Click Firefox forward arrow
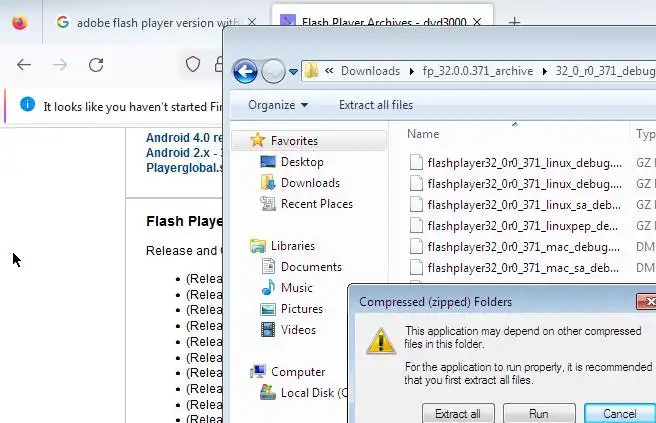 click(60, 65)
